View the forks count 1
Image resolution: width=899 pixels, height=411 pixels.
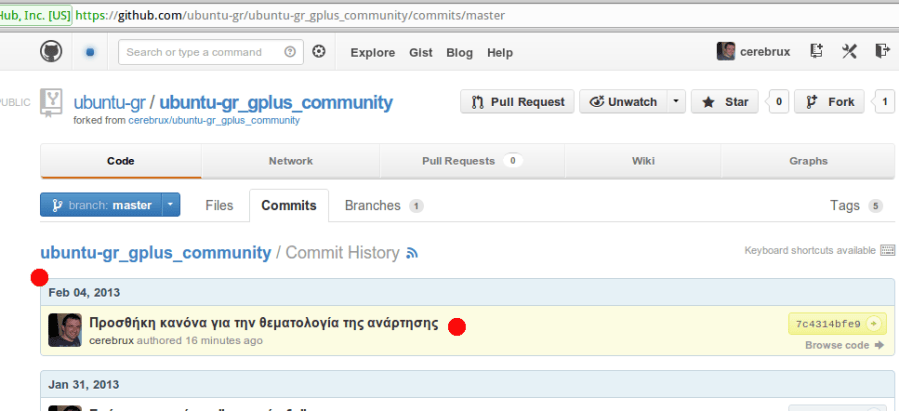(884, 102)
